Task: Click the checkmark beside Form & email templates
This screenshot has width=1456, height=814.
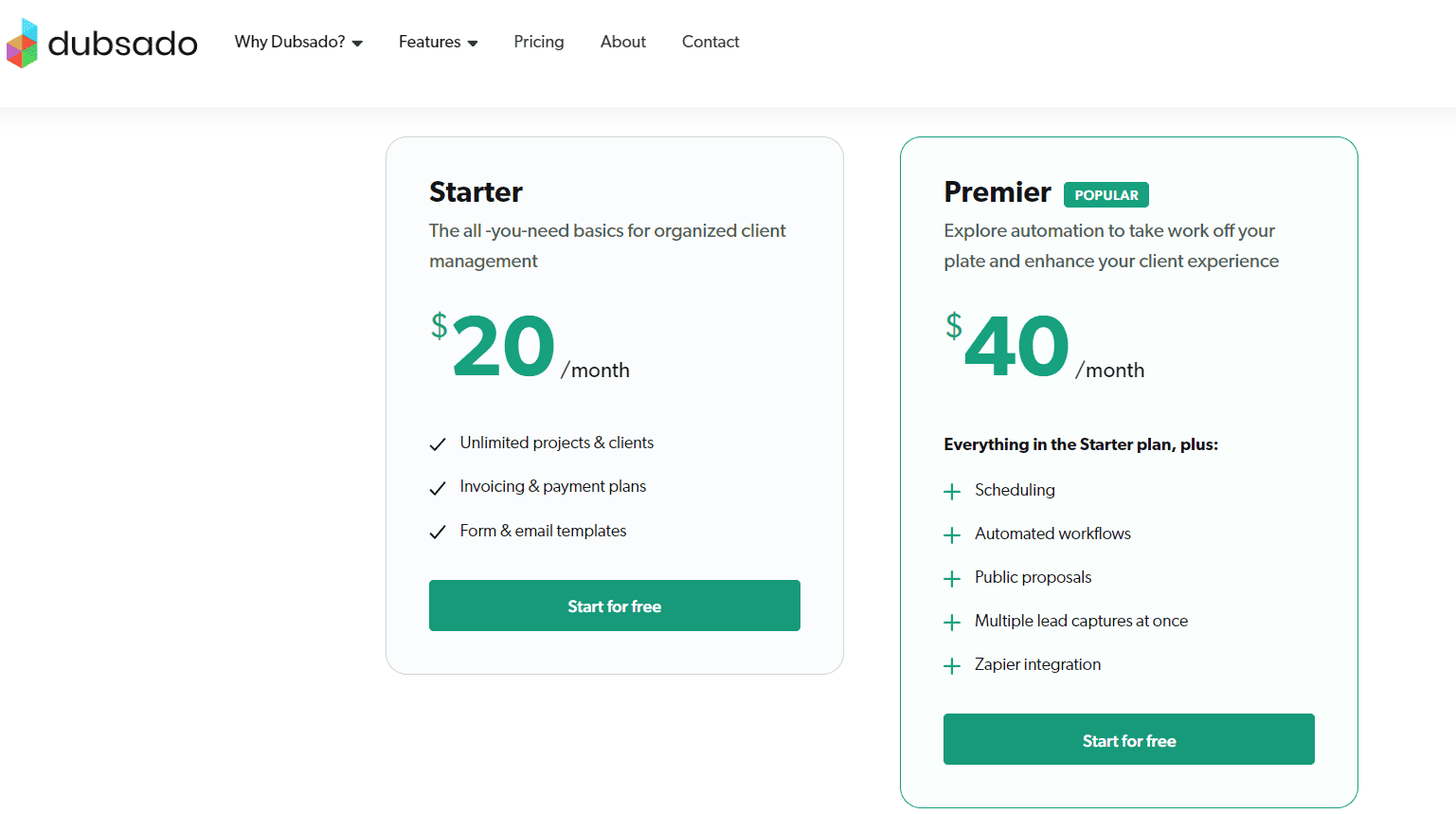Action: click(x=438, y=533)
